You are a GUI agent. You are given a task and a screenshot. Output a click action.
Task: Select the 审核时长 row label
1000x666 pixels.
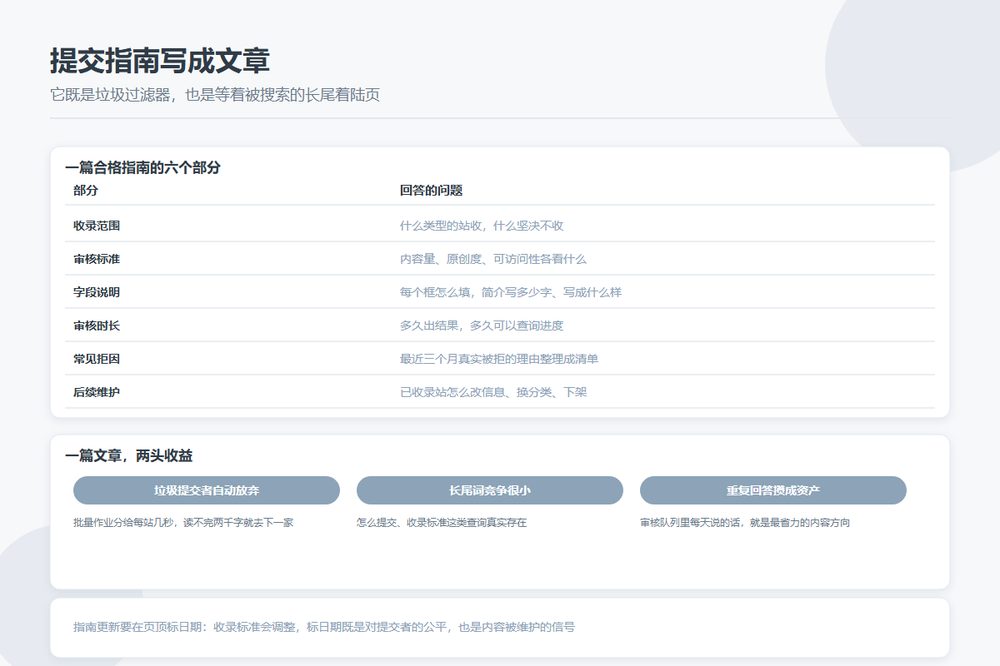coord(96,325)
